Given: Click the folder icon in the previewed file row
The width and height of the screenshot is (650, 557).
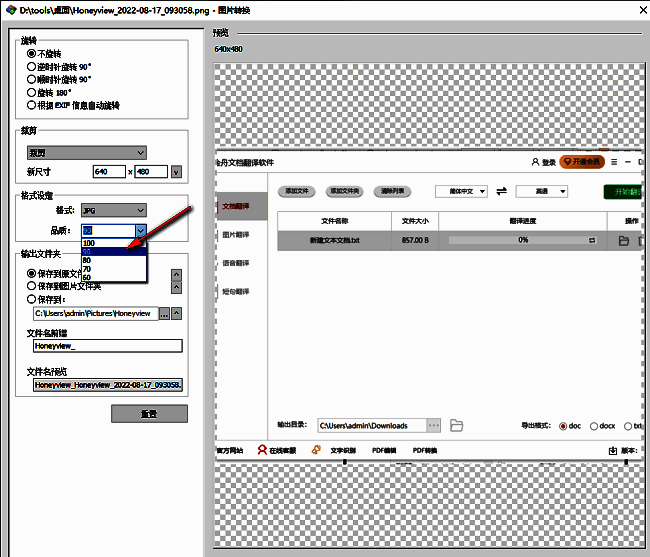Looking at the screenshot, I should pos(623,241).
